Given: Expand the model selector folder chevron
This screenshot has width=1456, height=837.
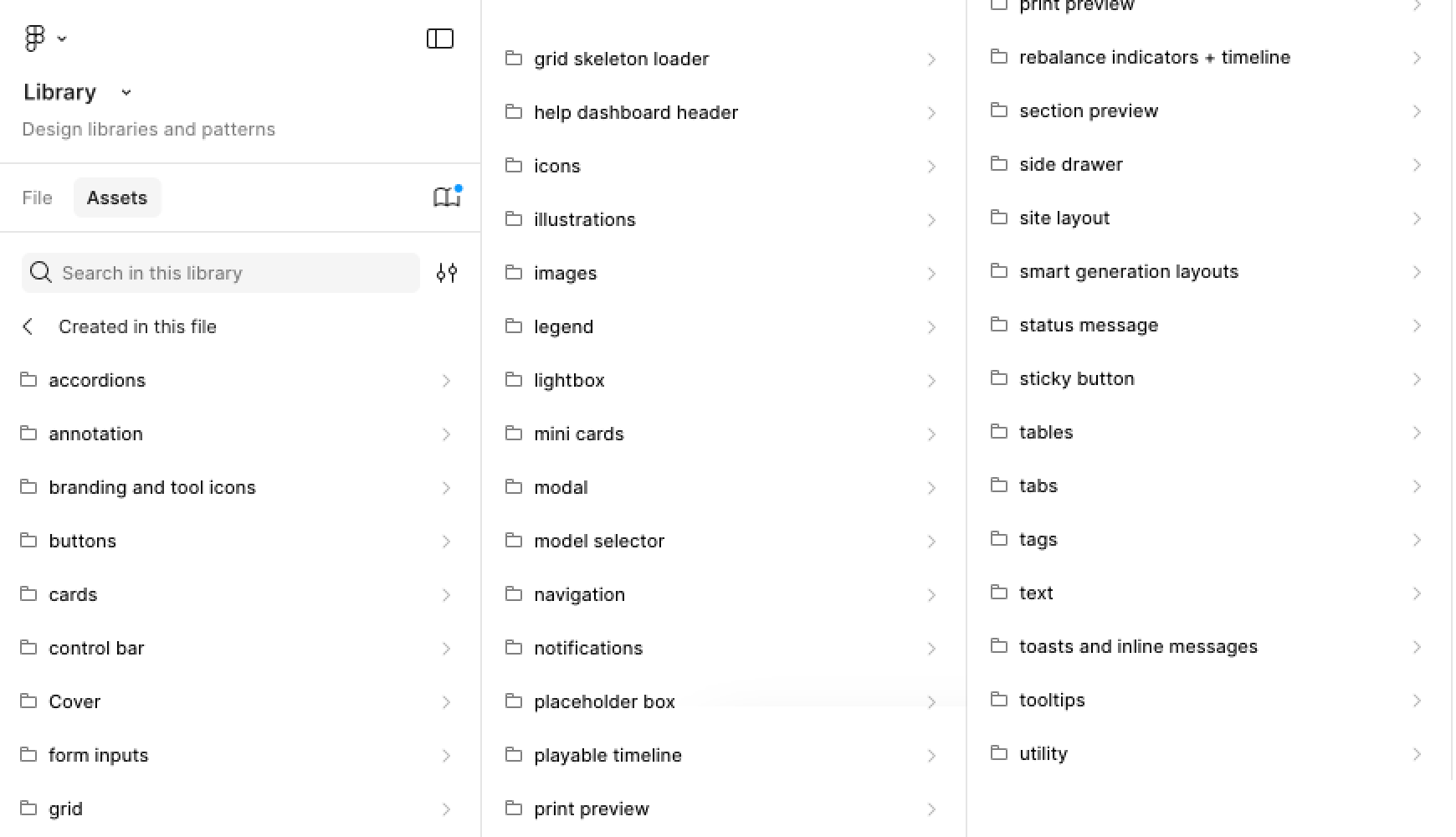Looking at the screenshot, I should click(x=931, y=542).
